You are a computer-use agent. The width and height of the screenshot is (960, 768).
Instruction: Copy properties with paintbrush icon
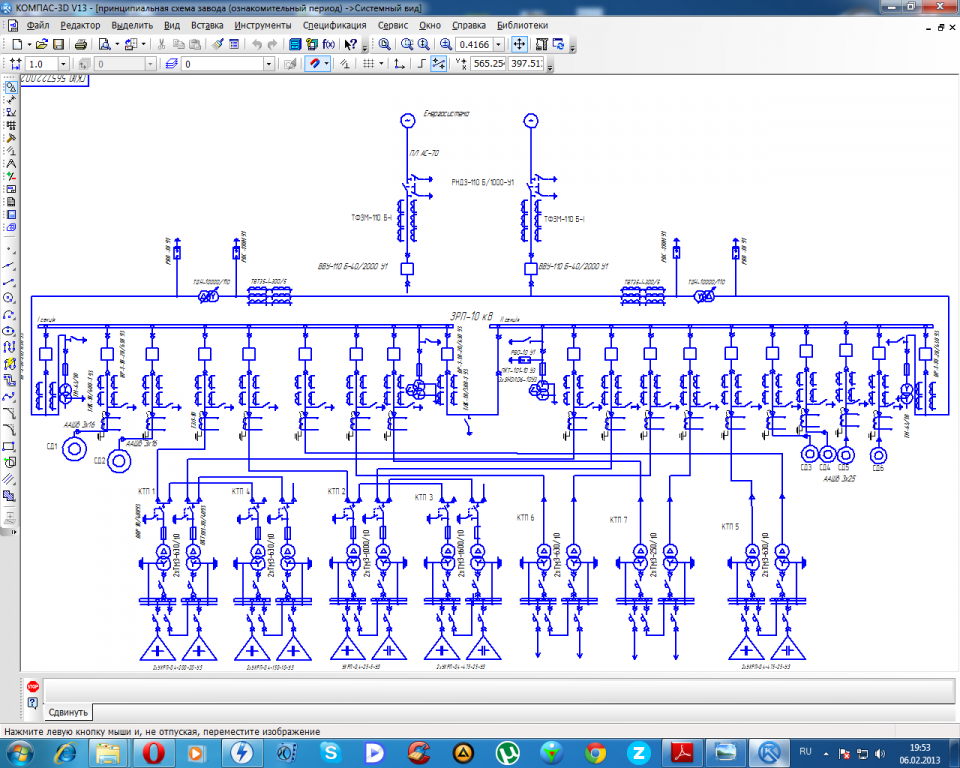(217, 44)
